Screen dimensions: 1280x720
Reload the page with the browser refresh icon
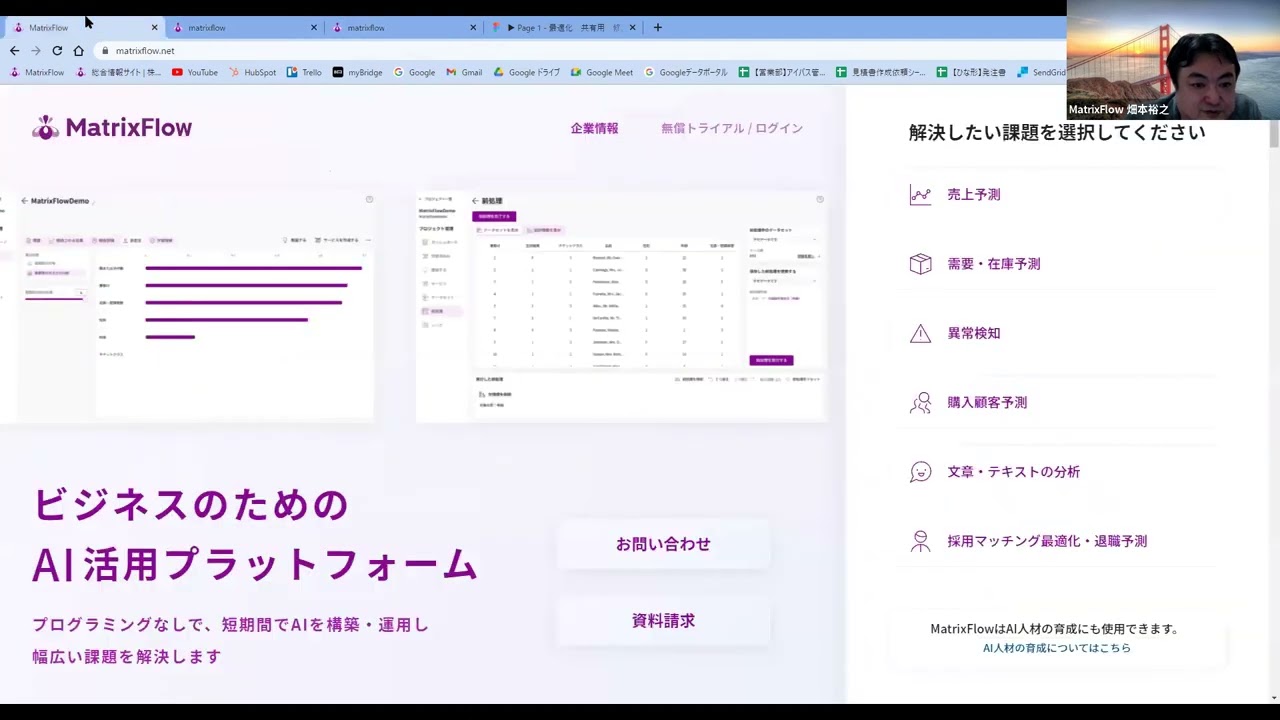tap(57, 51)
